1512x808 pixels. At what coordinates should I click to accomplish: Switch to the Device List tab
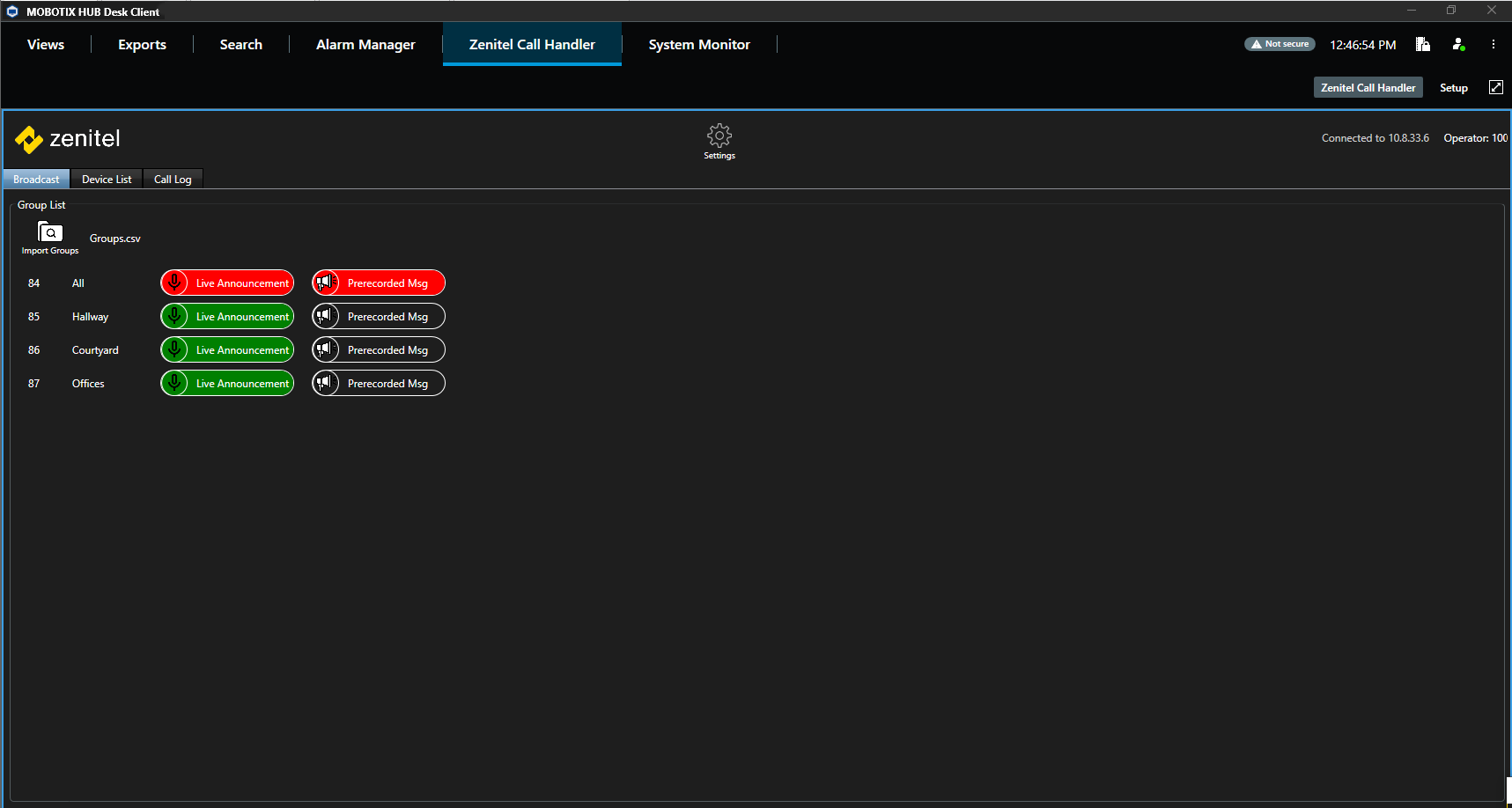(x=107, y=180)
